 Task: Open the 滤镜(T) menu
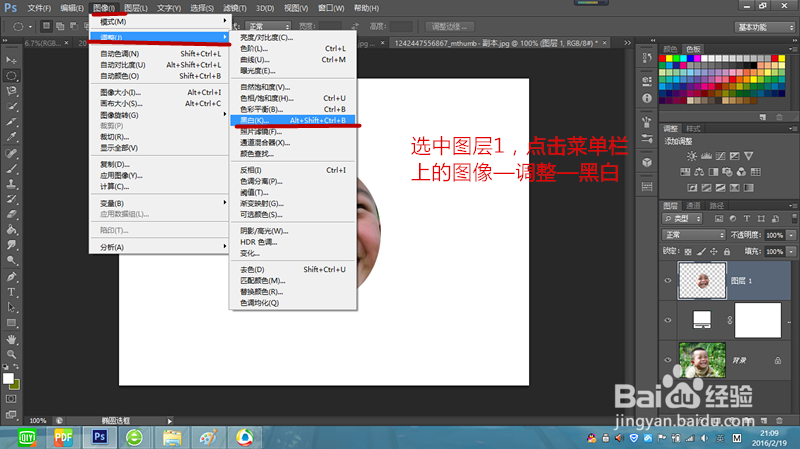(x=235, y=8)
